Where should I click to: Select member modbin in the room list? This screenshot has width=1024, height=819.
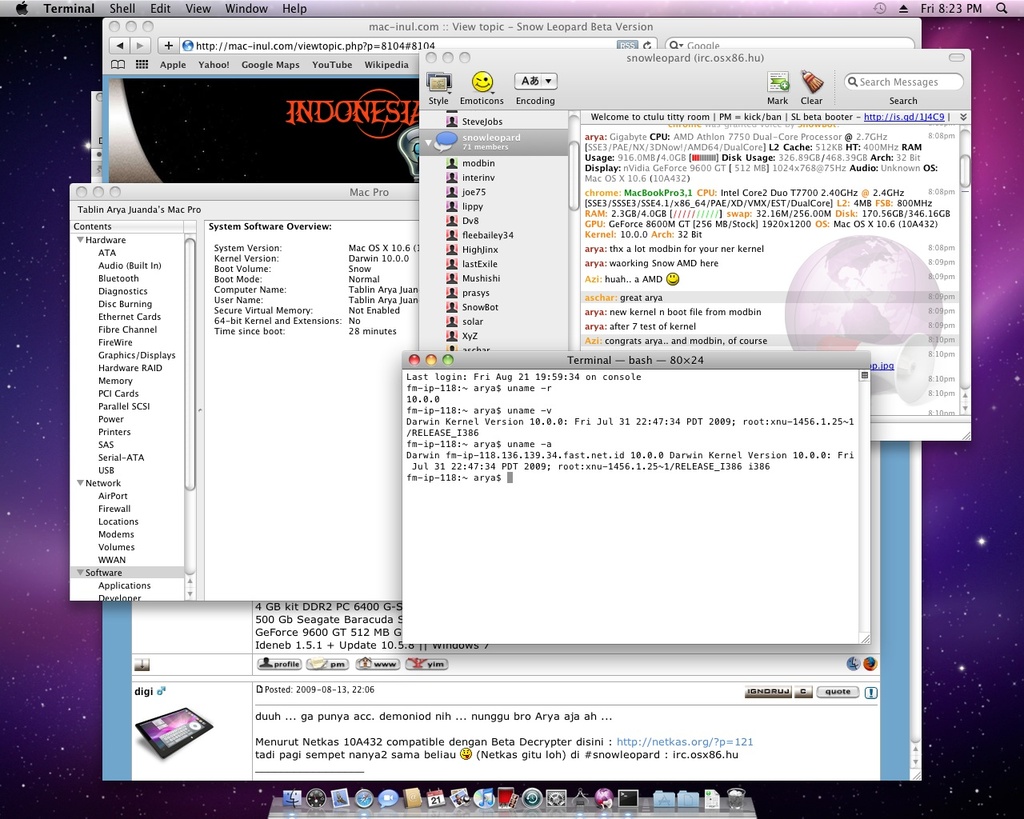478,163
